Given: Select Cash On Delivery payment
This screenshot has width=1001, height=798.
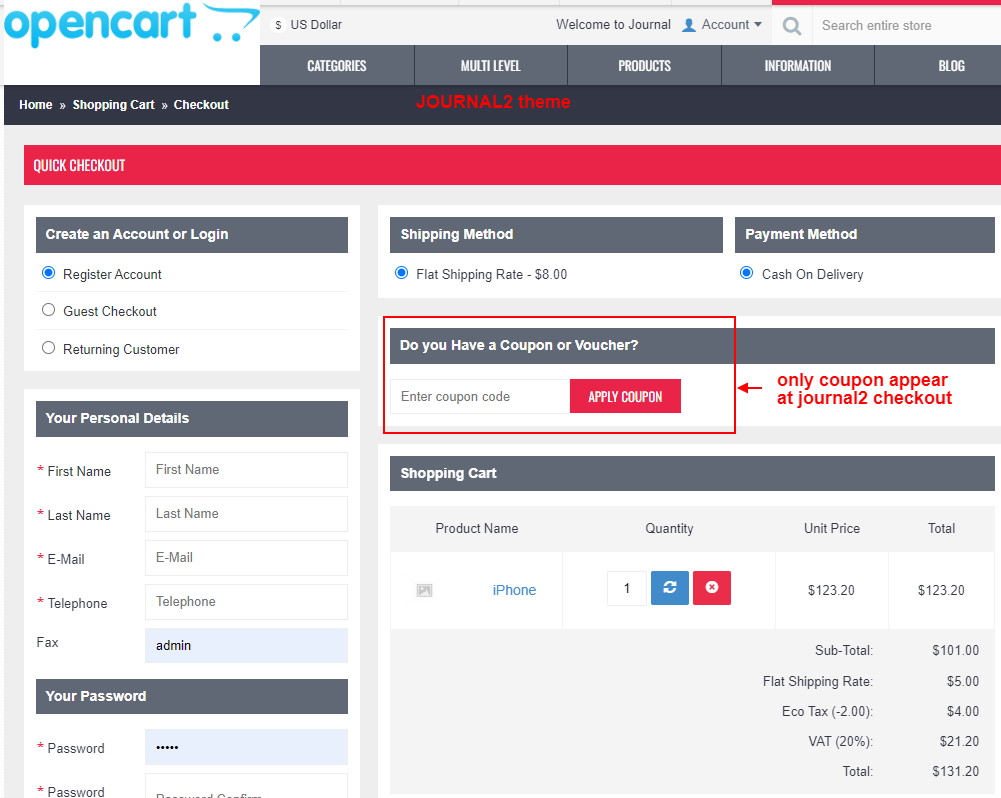Looking at the screenshot, I should [x=746, y=273].
